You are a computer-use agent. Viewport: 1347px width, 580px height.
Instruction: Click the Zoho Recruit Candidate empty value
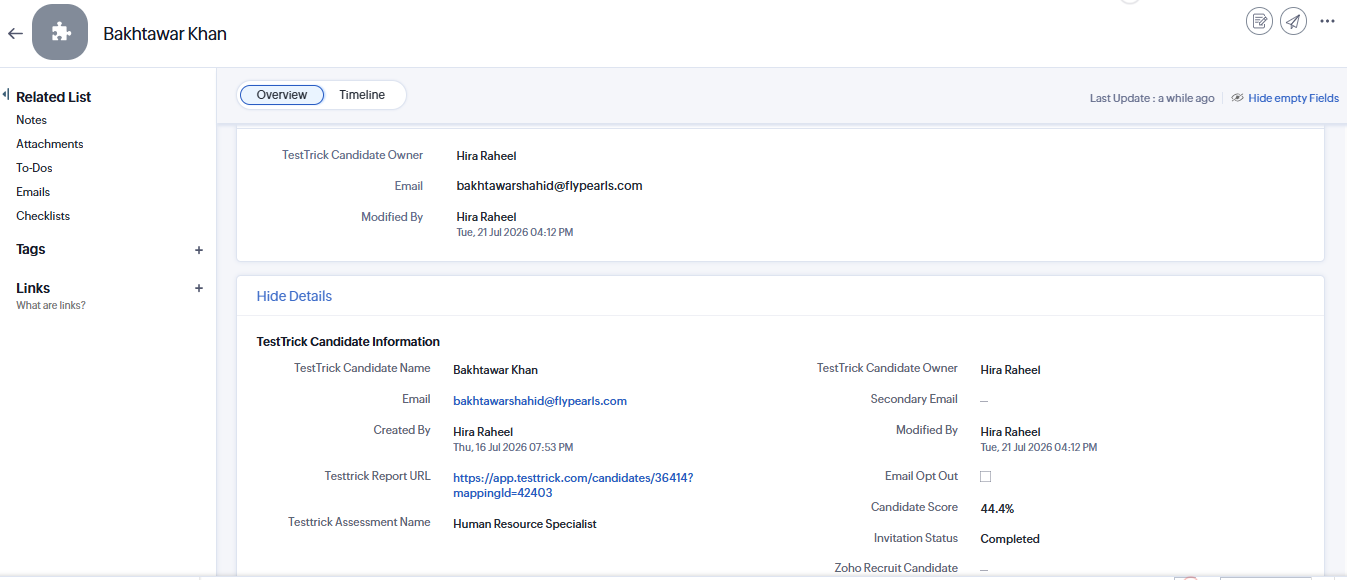pyautogui.click(x=984, y=569)
